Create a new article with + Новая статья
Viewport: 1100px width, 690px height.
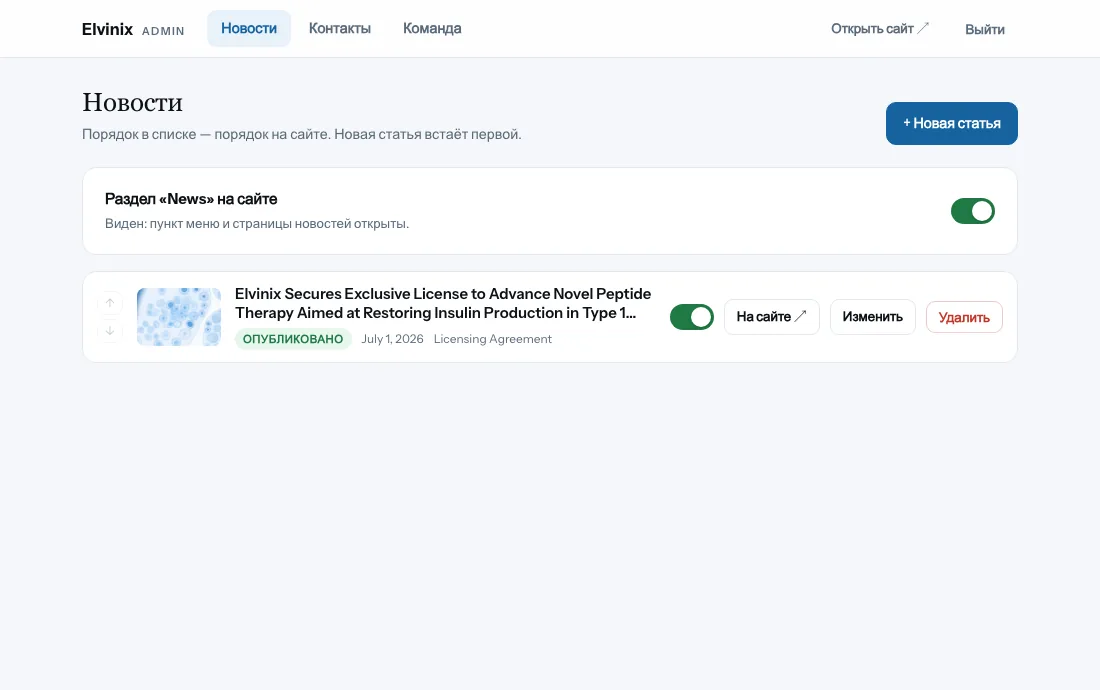951,123
